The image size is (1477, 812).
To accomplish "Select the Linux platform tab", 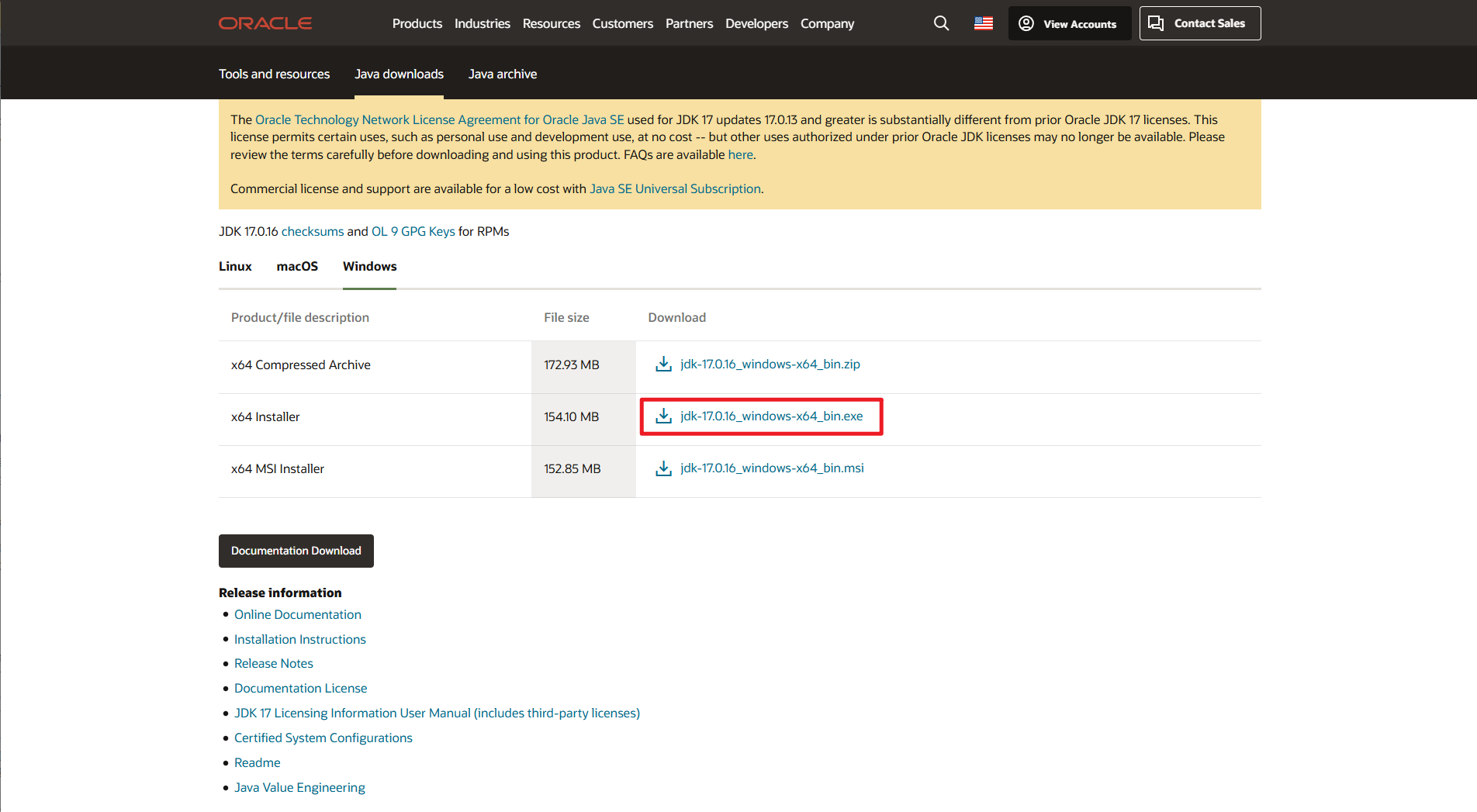I will tap(235, 266).
